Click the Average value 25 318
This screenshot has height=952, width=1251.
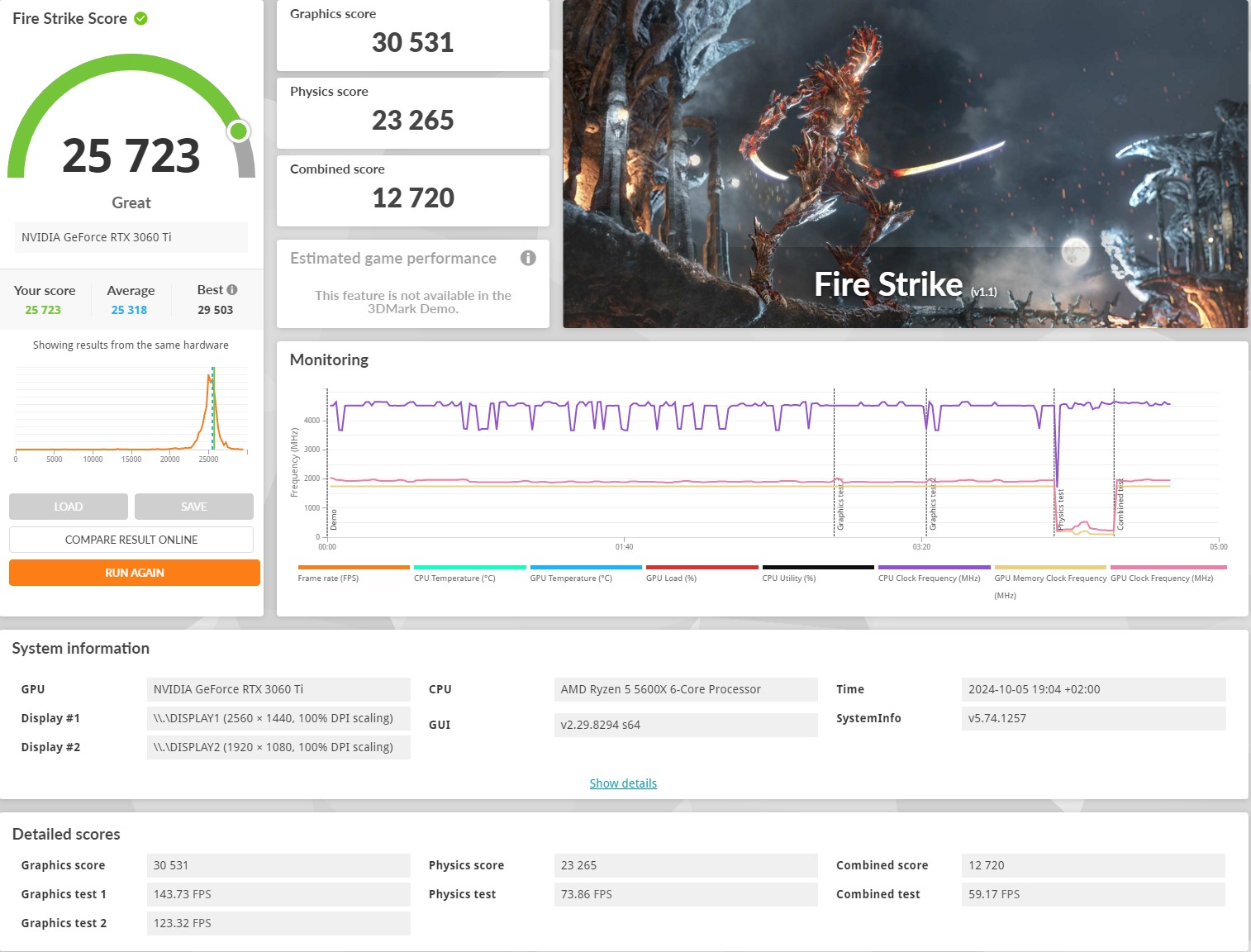(x=129, y=310)
